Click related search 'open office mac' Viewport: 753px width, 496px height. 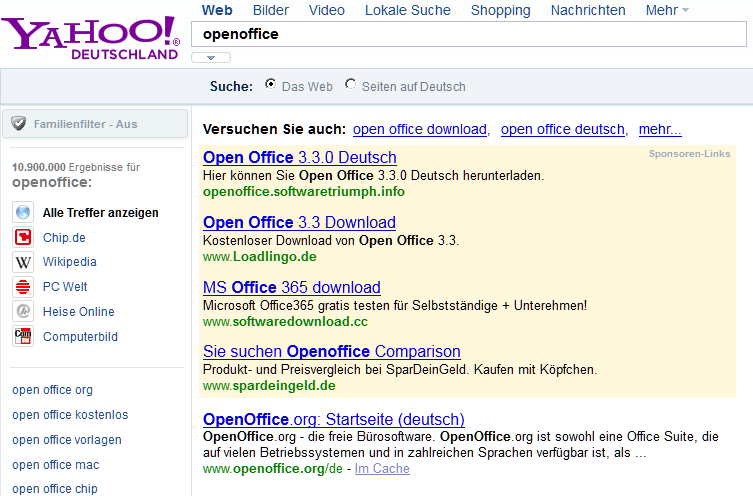tap(56, 465)
